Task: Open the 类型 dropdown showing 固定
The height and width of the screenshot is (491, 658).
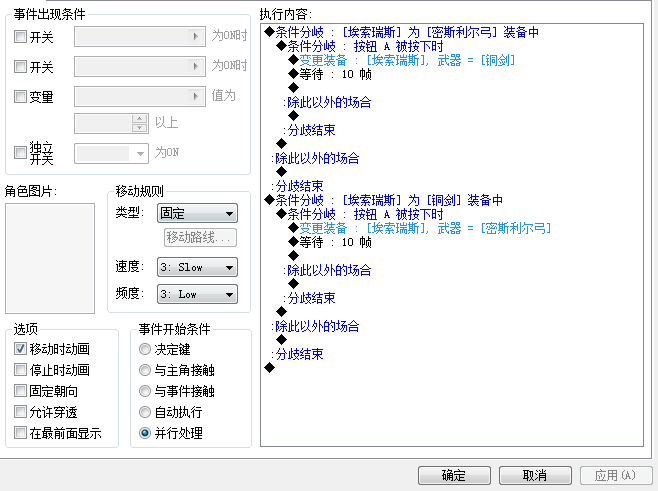Action: pyautogui.click(x=197, y=213)
